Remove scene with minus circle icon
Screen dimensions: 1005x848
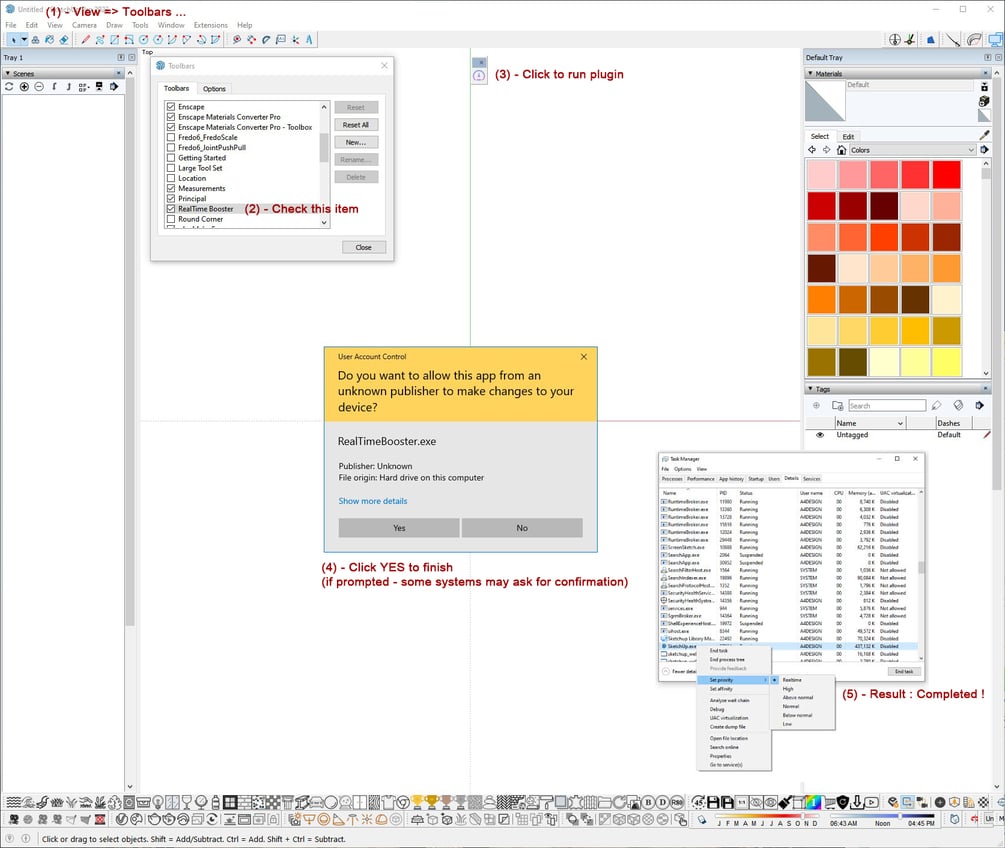pyautogui.click(x=39, y=87)
